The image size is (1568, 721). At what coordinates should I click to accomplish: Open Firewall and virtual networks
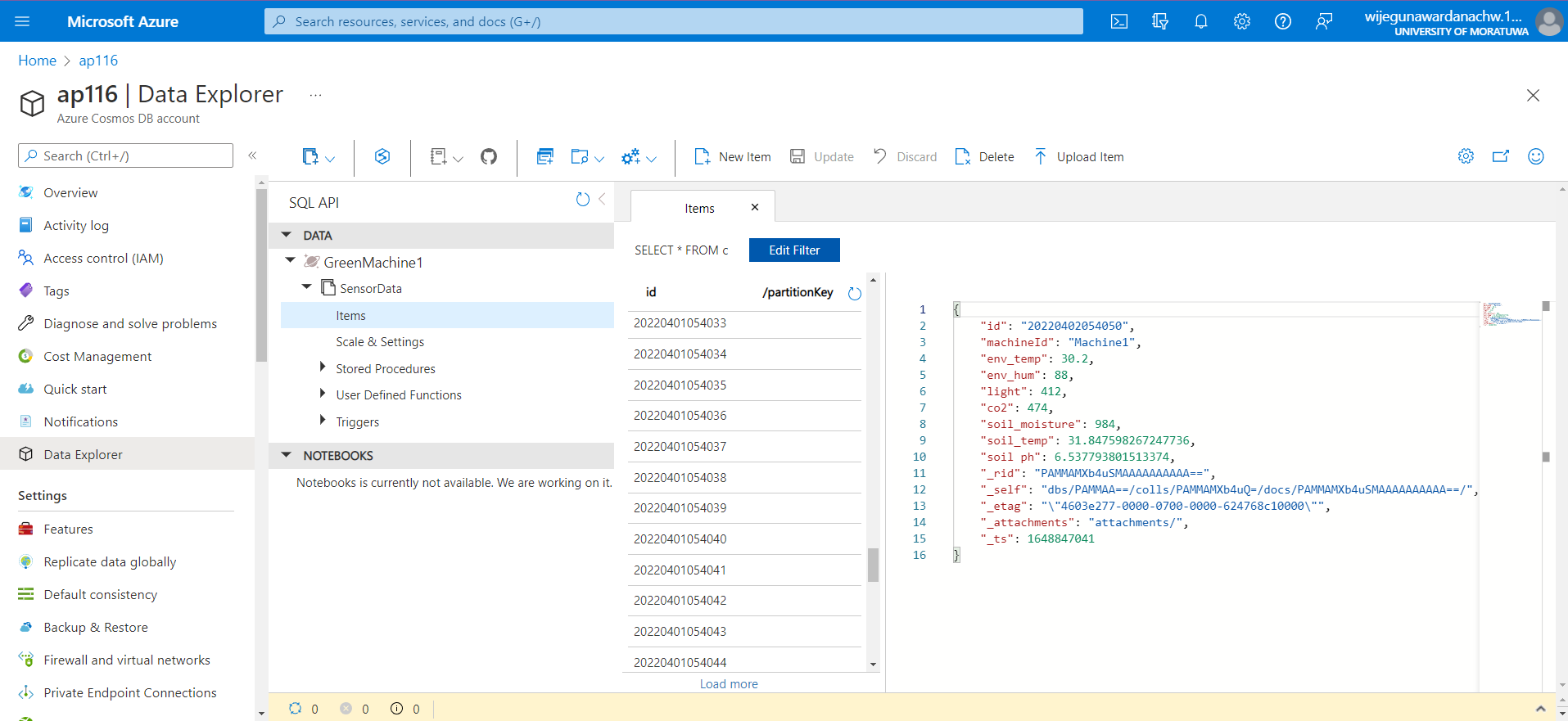coord(128,660)
